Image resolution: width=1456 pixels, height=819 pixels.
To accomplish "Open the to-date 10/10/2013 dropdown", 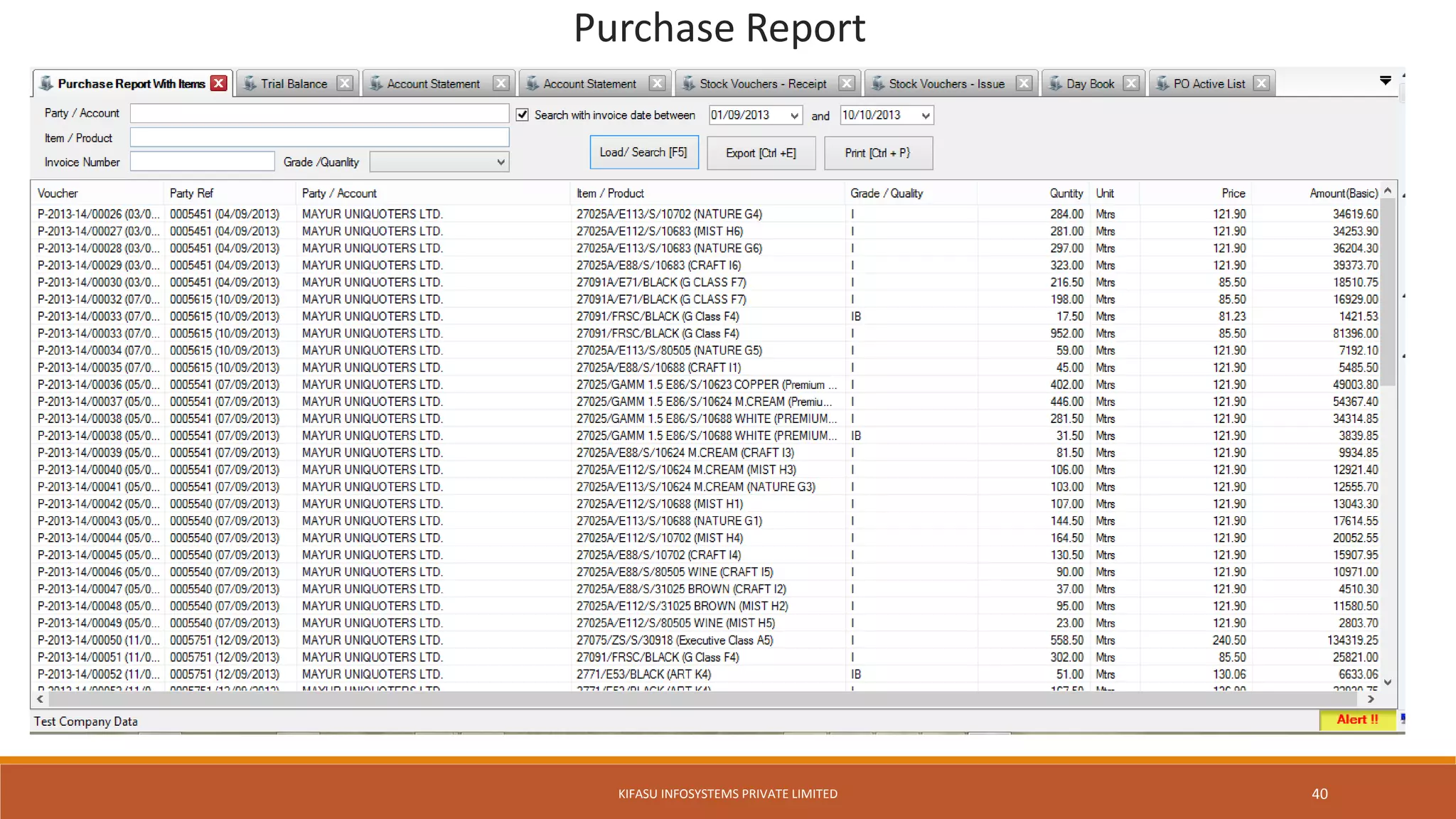I will click(x=925, y=115).
